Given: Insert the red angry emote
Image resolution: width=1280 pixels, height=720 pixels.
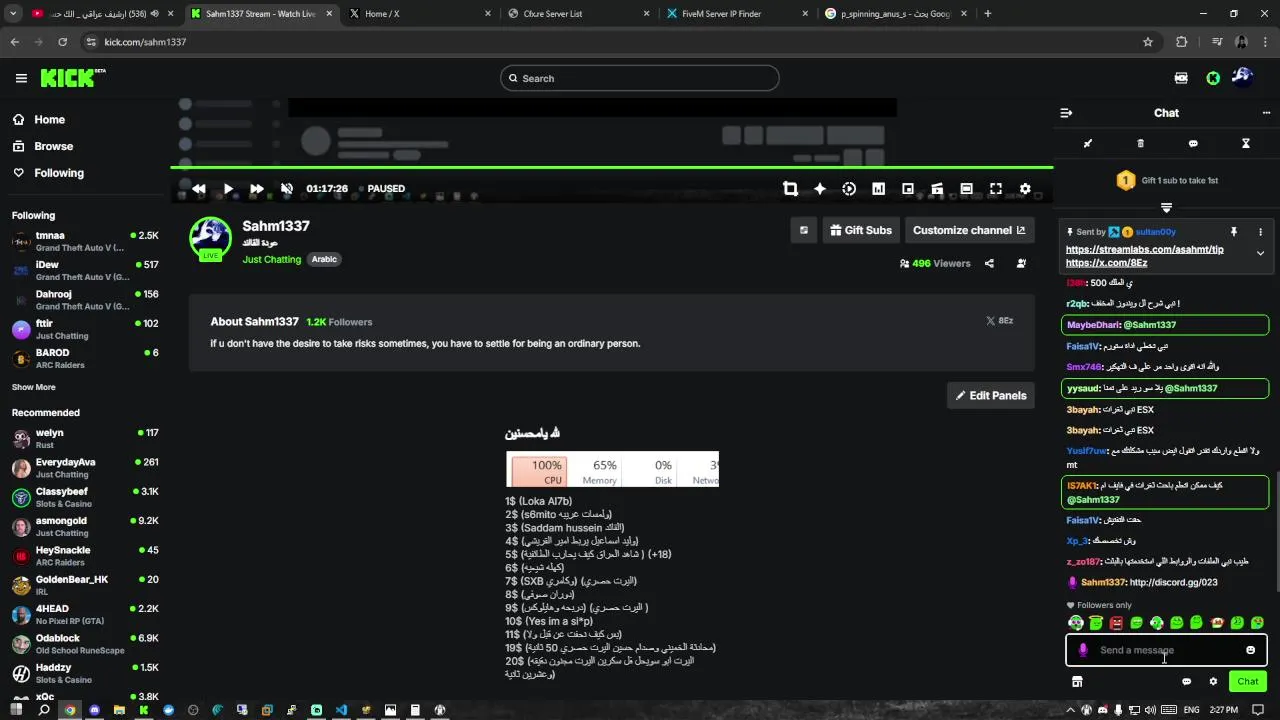Looking at the screenshot, I should pyautogui.click(x=1116, y=623).
